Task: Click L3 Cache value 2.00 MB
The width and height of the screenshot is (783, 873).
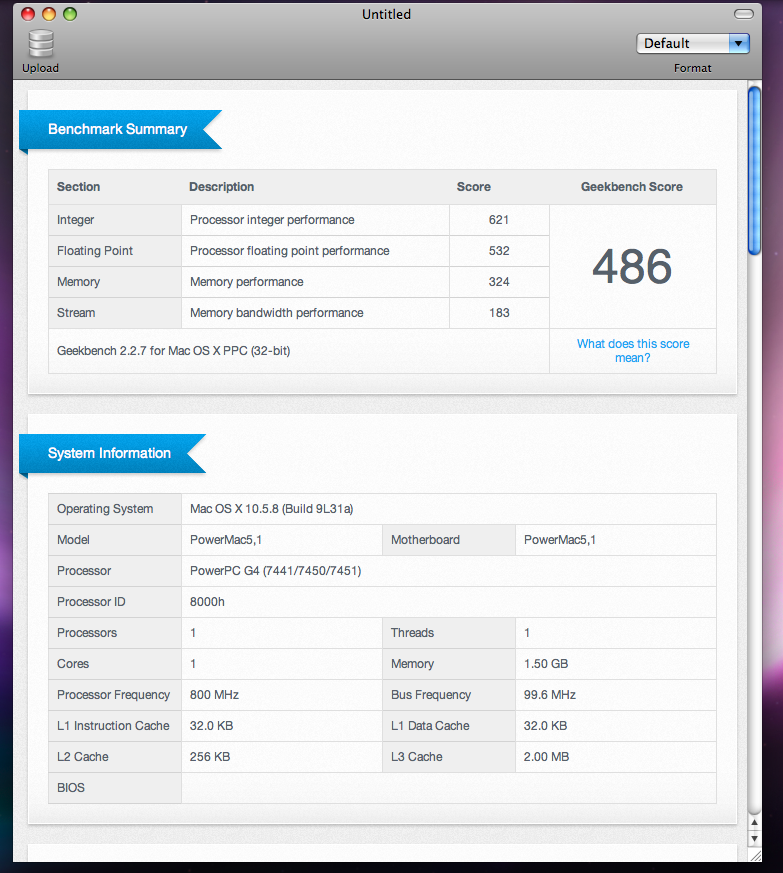Action: point(546,757)
